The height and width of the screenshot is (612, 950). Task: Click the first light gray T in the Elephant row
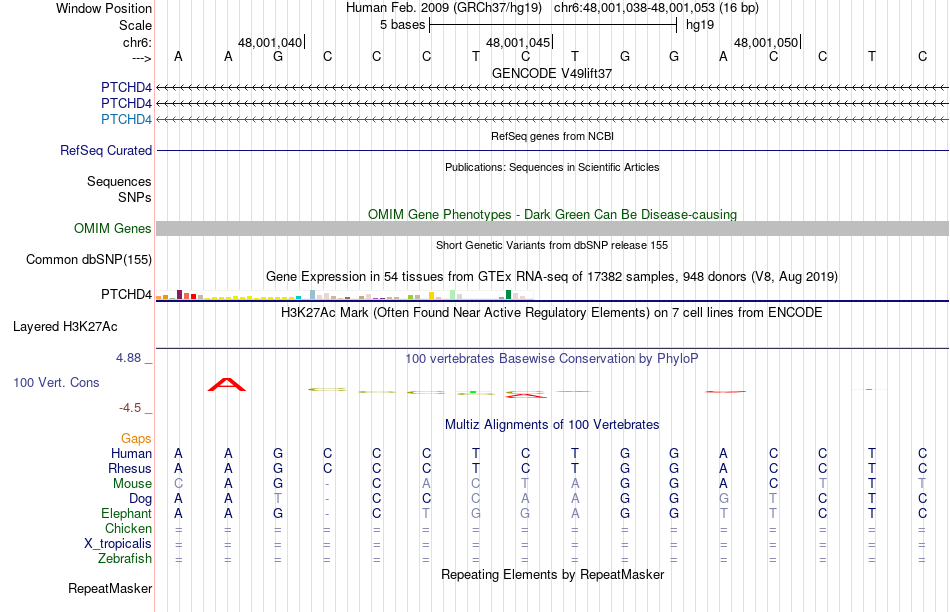click(426, 513)
